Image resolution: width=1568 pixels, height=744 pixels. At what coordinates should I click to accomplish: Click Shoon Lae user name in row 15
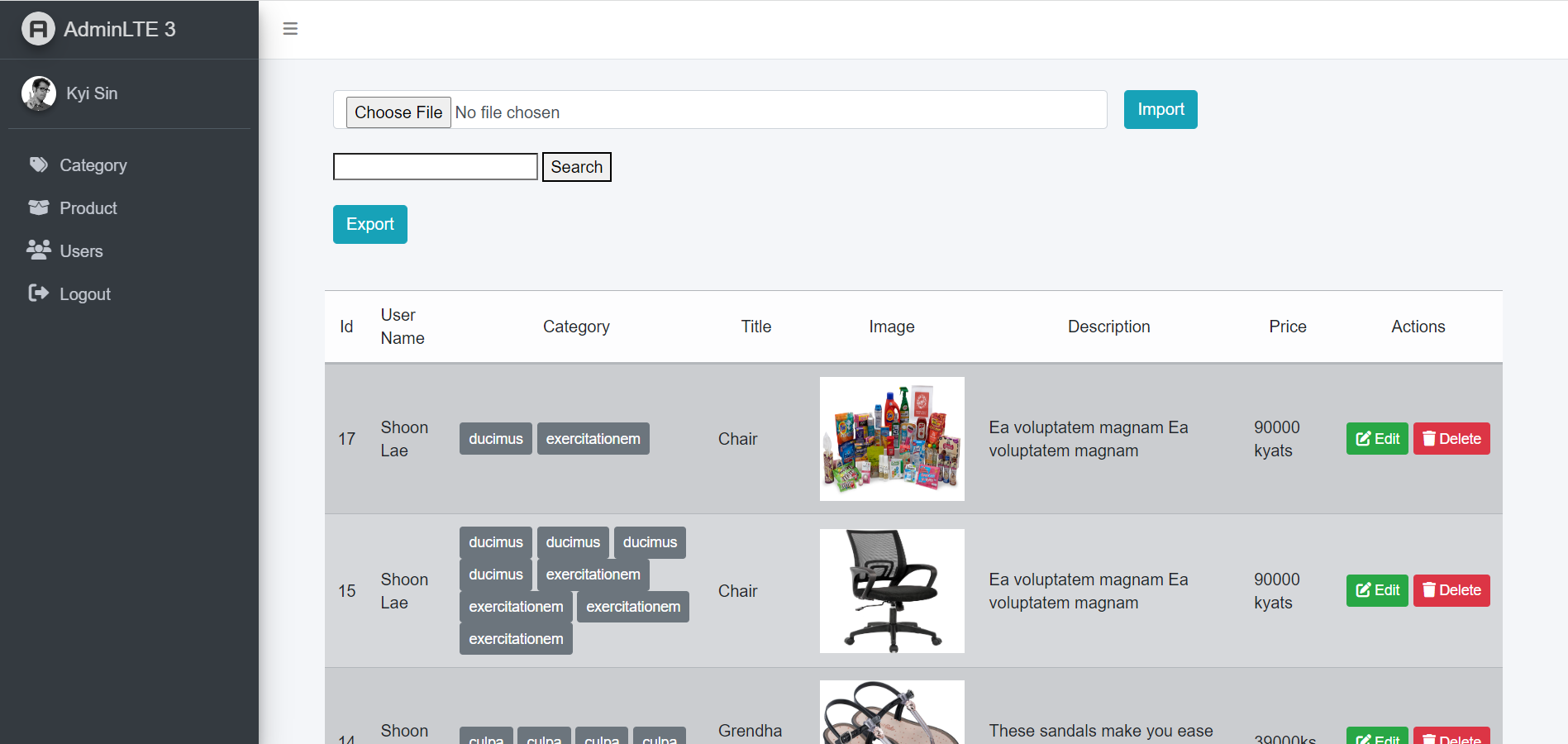pos(404,591)
